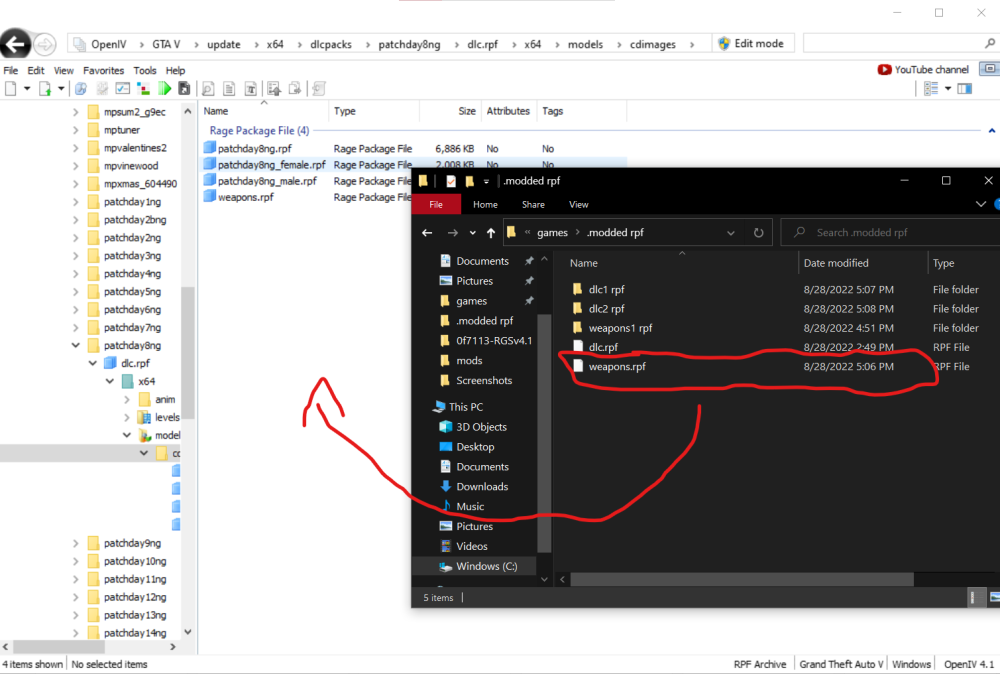Click the OpenIV back navigation arrow
The height and width of the screenshot is (674, 1000).
(15, 45)
